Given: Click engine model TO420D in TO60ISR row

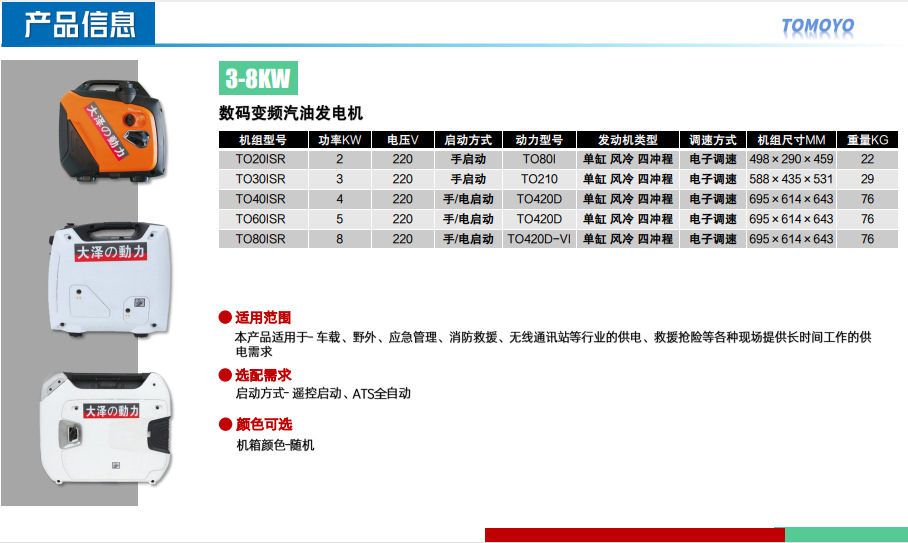Looking at the screenshot, I should tap(539, 219).
